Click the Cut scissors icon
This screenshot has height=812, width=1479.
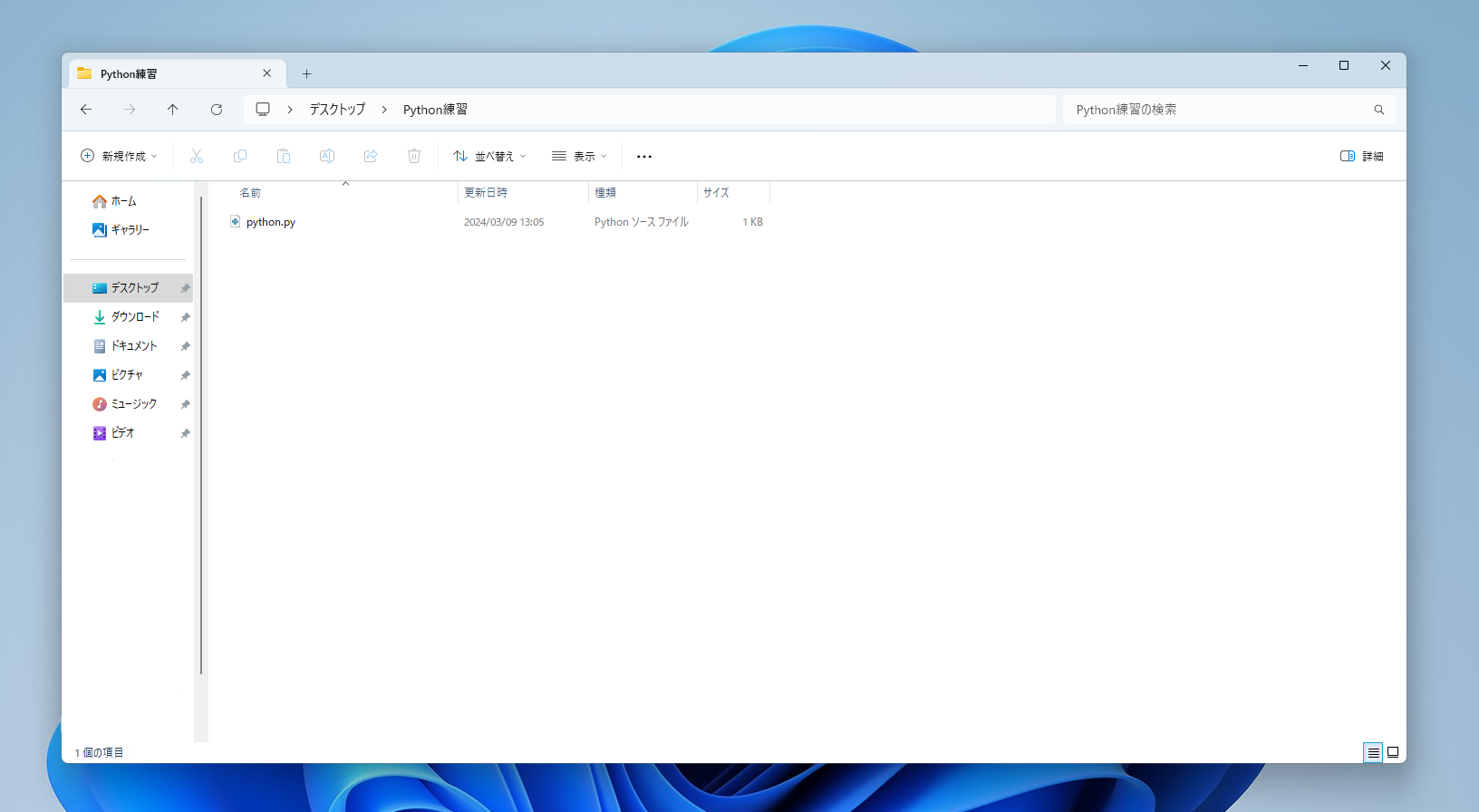(x=197, y=156)
